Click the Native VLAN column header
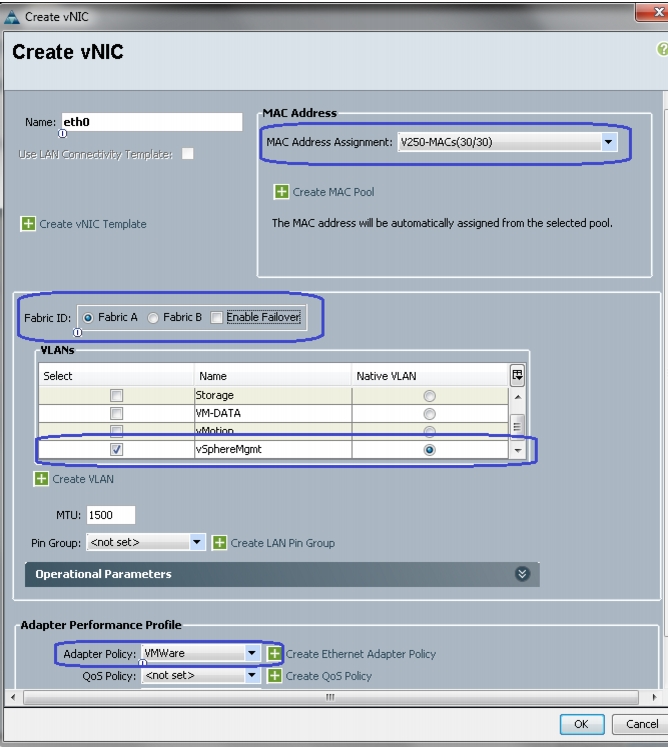This screenshot has height=748, width=668. 430,376
